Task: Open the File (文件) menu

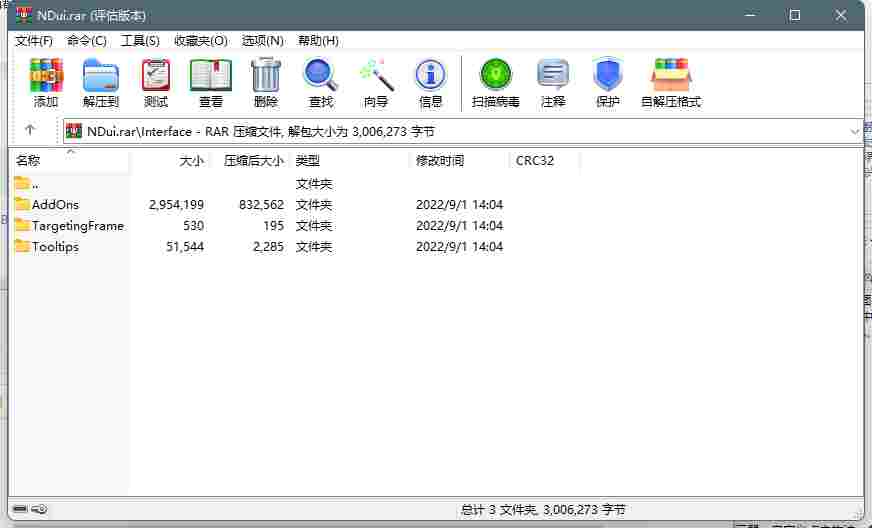Action: 33,41
